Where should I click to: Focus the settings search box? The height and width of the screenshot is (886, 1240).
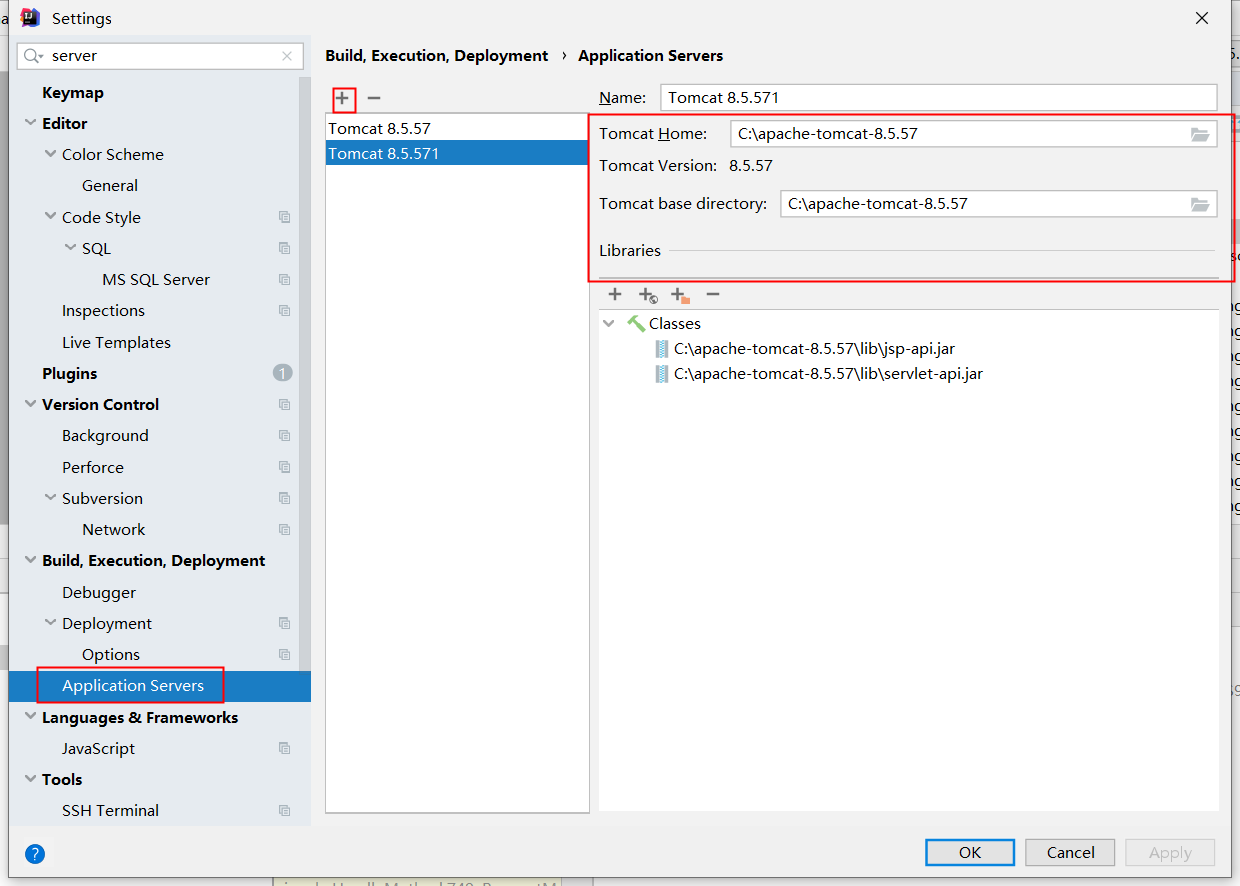coord(160,56)
